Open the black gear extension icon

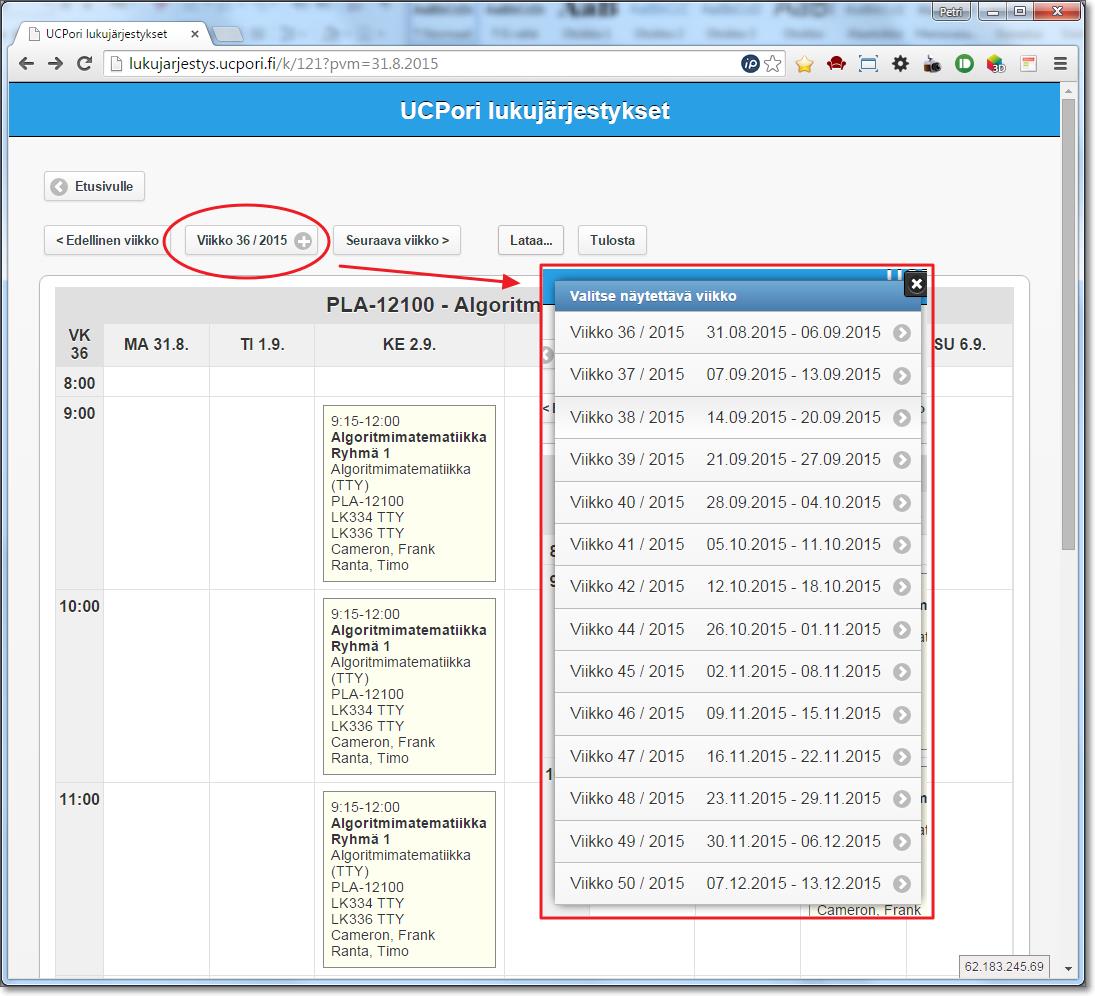tap(900, 64)
